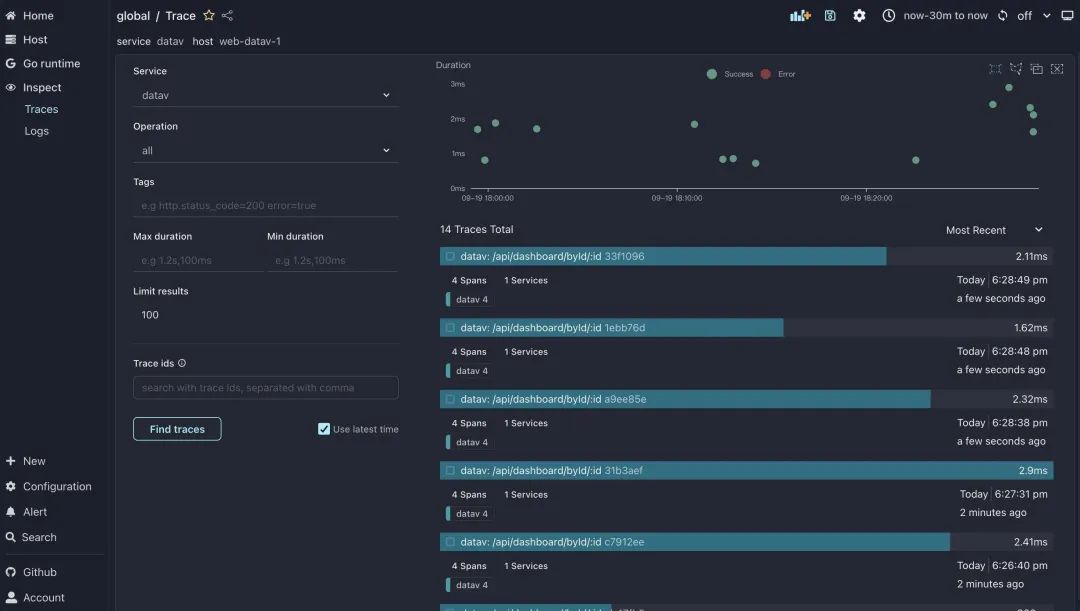Open the Most Recent sorting dropdown

click(x=987, y=229)
